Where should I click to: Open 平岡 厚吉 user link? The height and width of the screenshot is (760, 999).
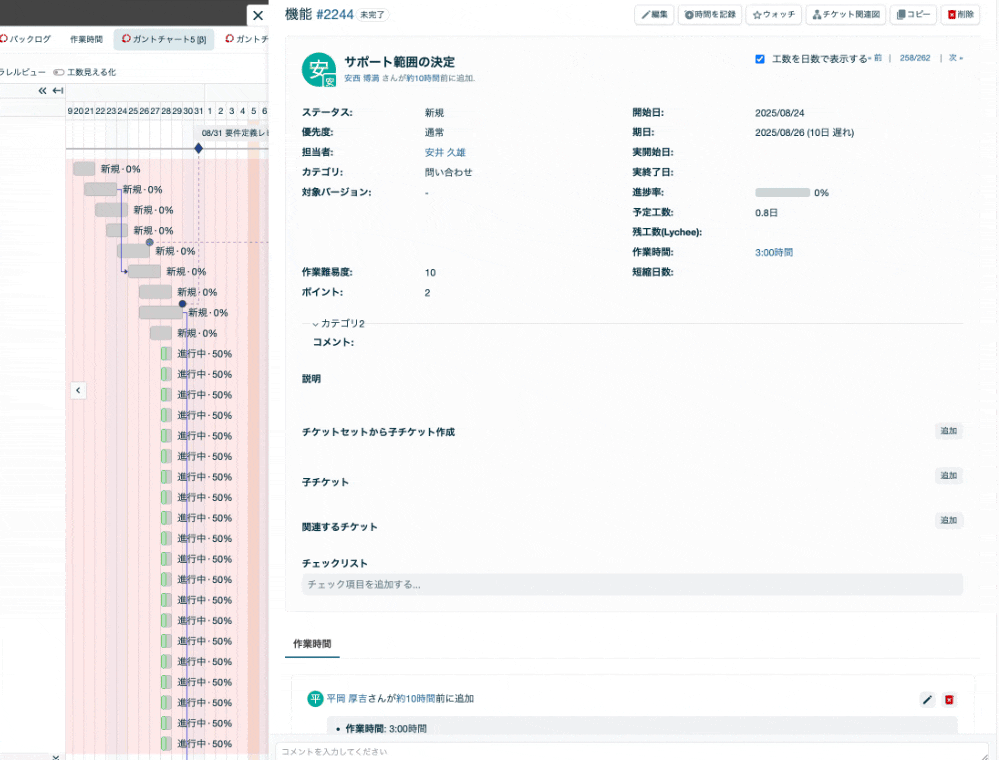[x=347, y=699]
